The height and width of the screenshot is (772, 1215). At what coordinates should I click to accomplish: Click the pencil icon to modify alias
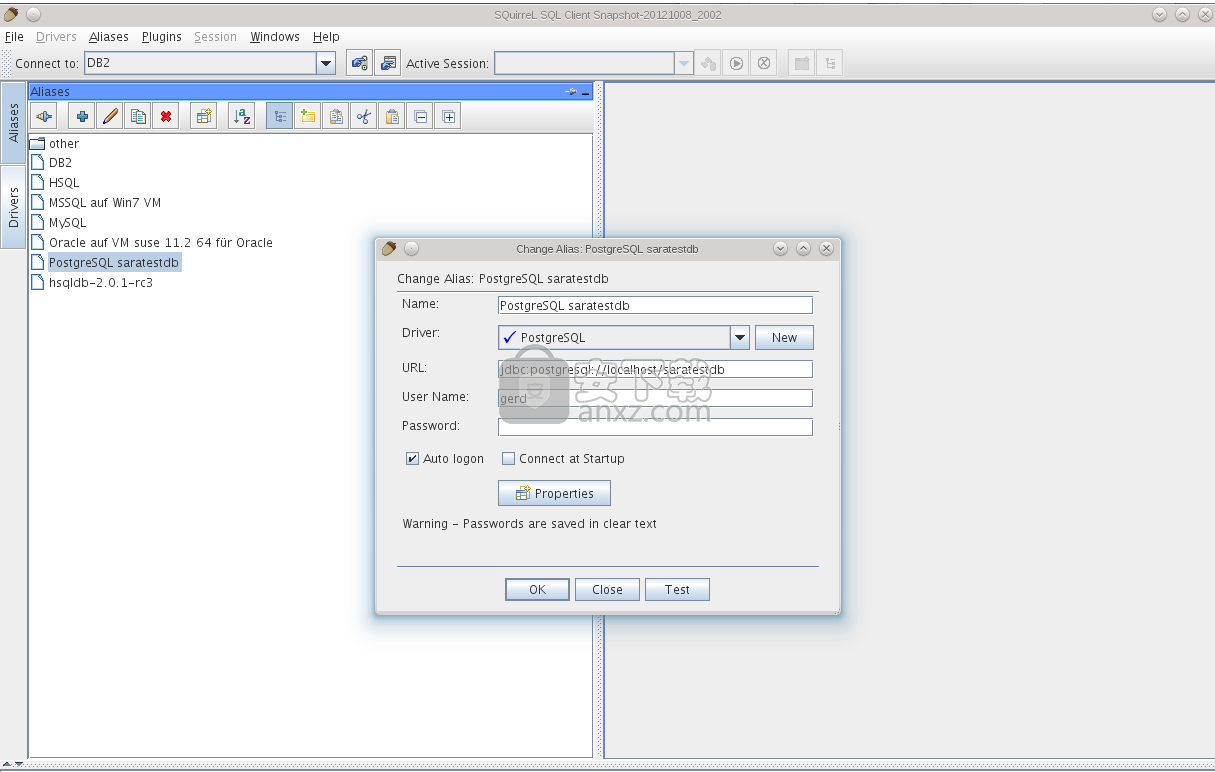(110, 117)
